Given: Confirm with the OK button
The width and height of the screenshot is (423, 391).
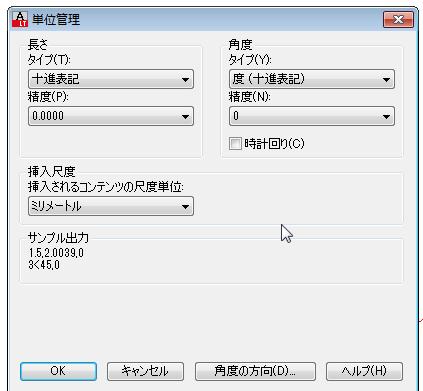Looking at the screenshot, I should coord(58,371).
